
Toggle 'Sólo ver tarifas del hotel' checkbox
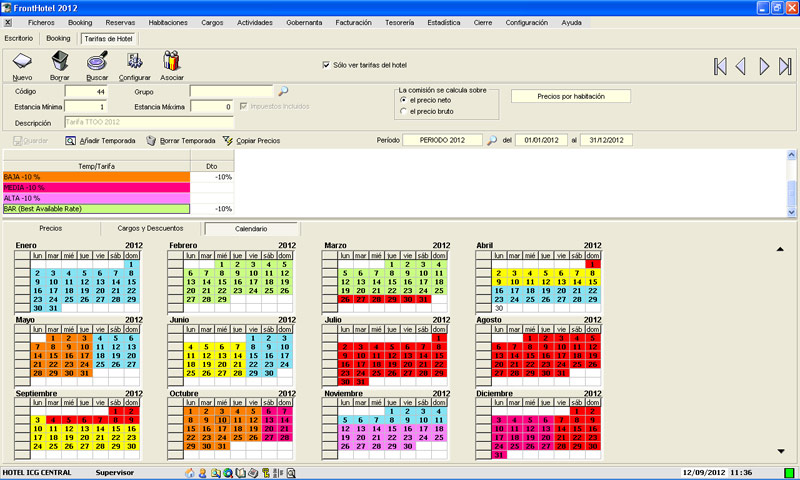click(x=326, y=65)
